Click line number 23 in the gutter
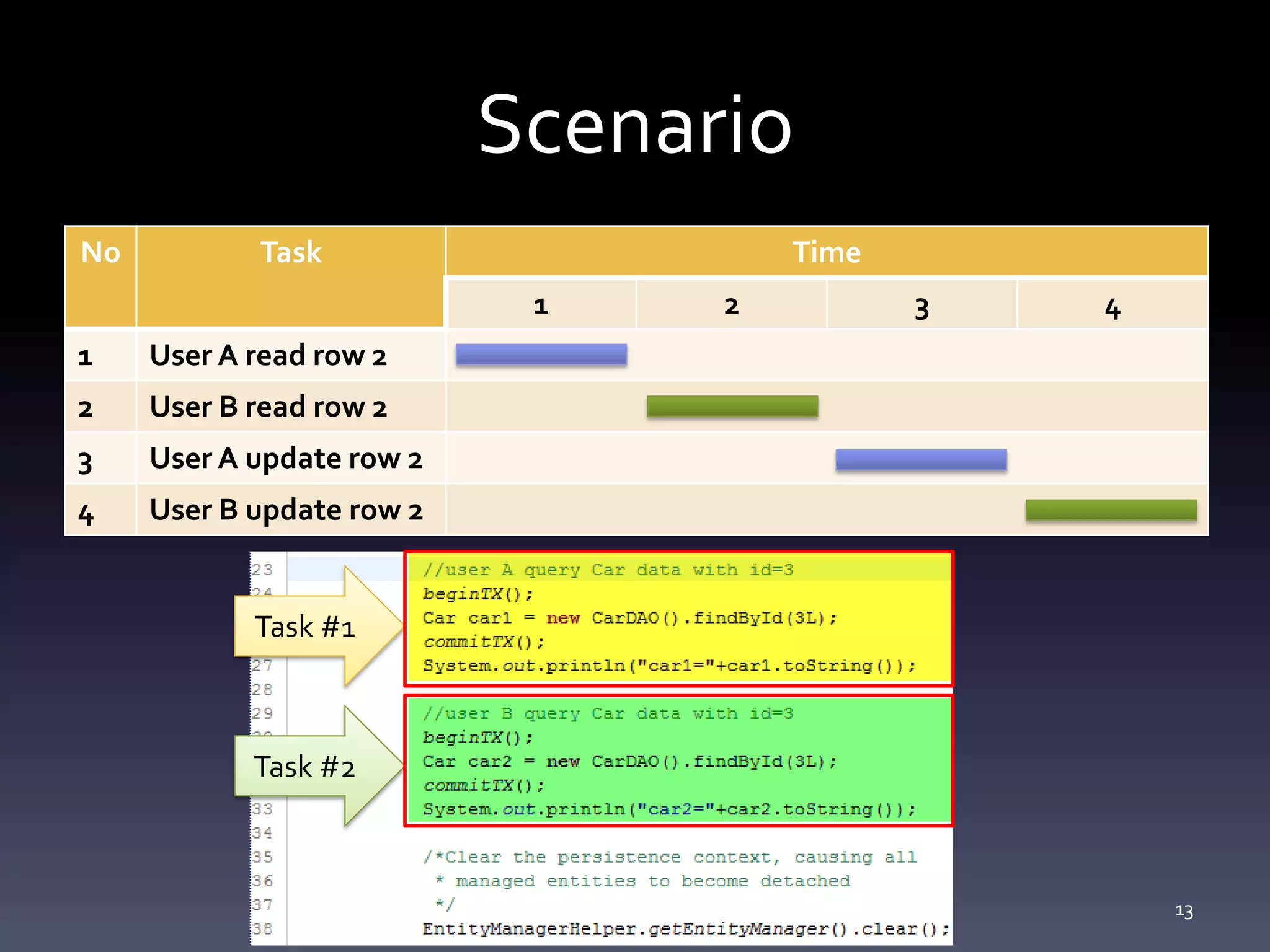The width and height of the screenshot is (1270, 952). (262, 569)
